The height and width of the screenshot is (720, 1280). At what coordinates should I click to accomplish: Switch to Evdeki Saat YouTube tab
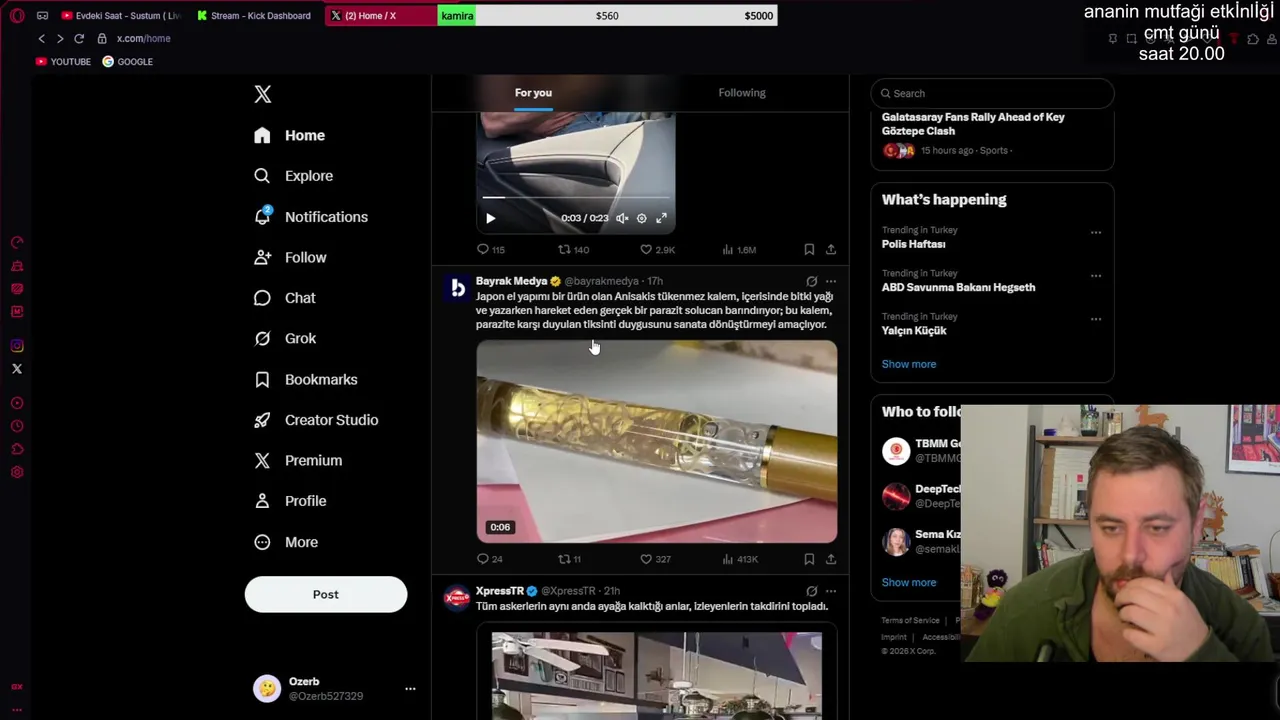(x=120, y=15)
